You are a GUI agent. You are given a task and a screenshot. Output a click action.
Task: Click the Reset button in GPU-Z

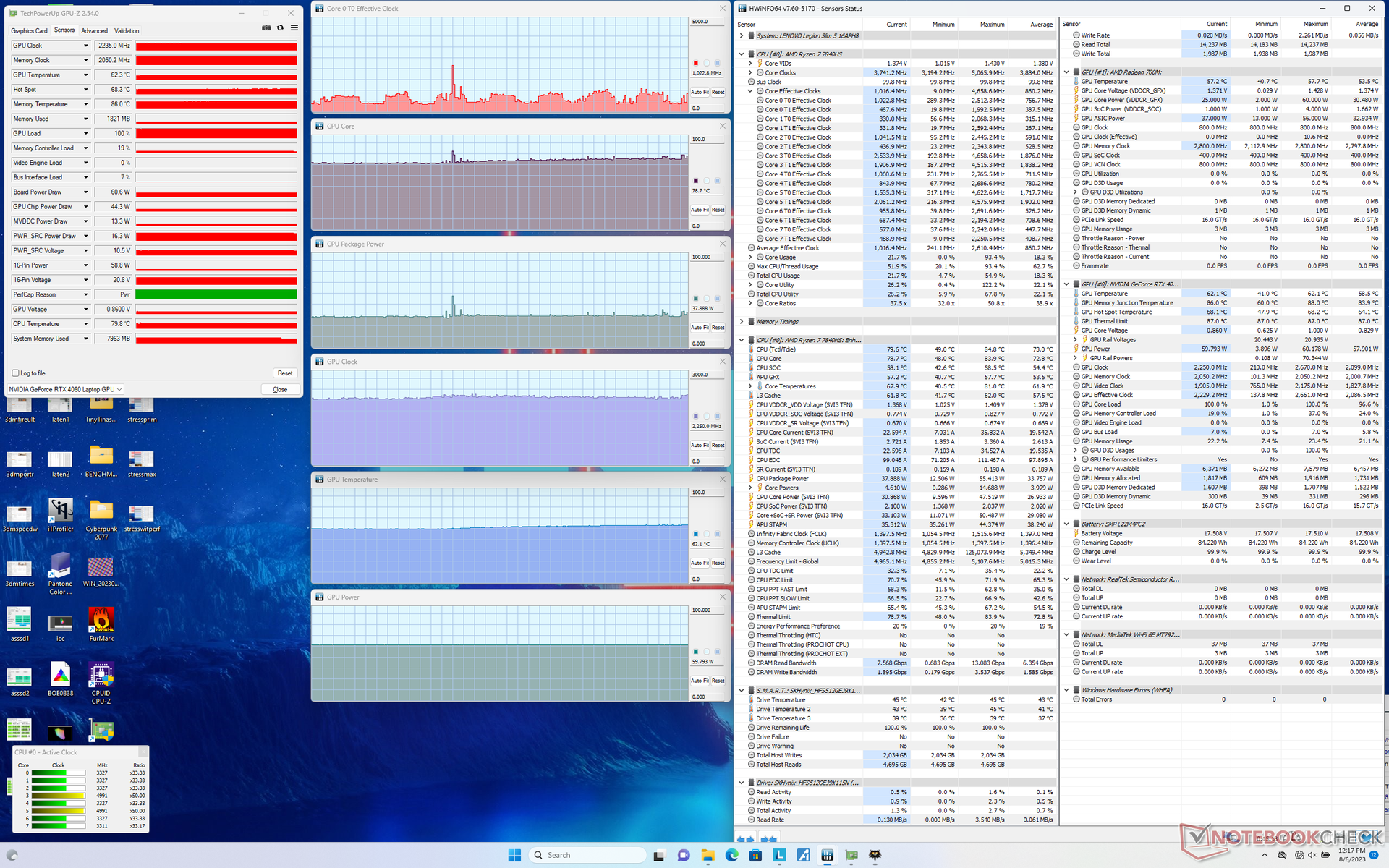point(285,373)
